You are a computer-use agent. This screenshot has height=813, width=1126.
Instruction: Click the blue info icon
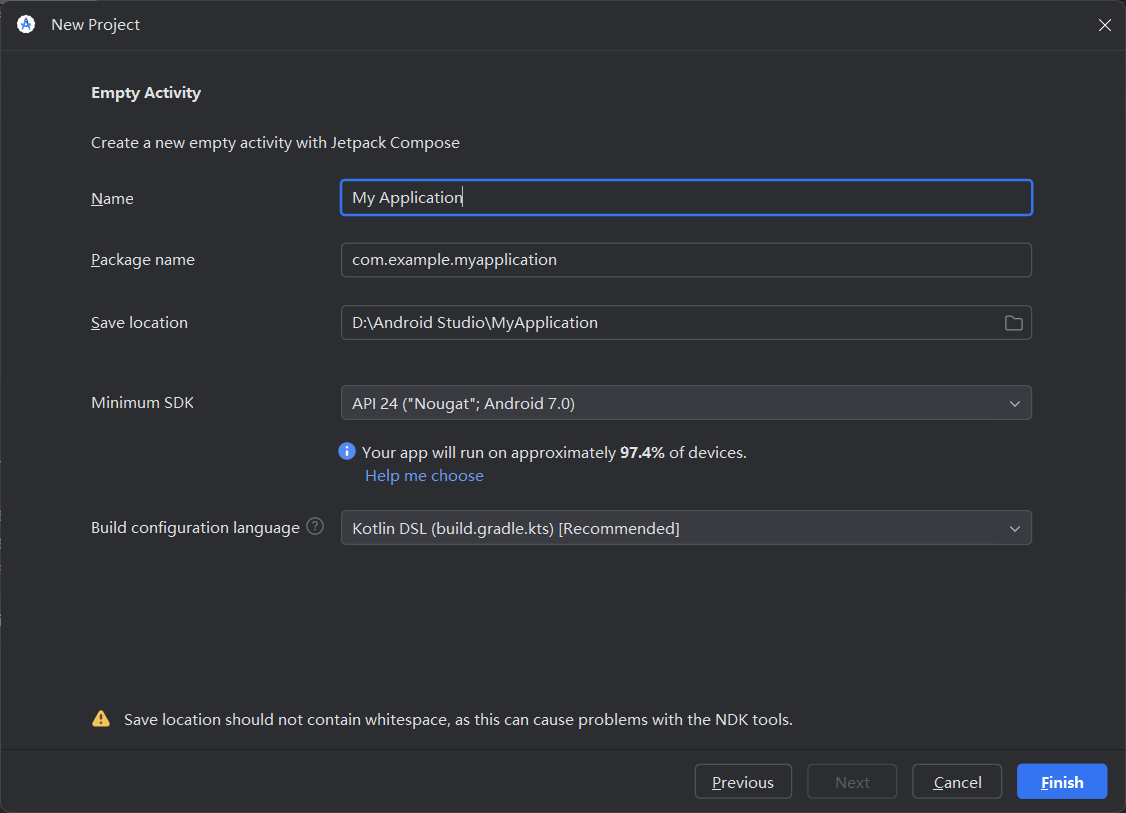tap(347, 452)
